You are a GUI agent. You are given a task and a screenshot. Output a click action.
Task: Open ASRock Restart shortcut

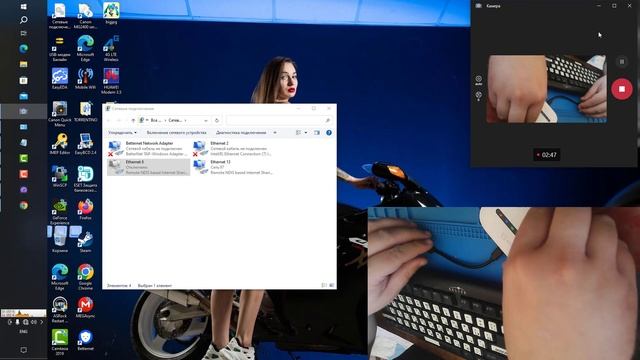(x=60, y=310)
